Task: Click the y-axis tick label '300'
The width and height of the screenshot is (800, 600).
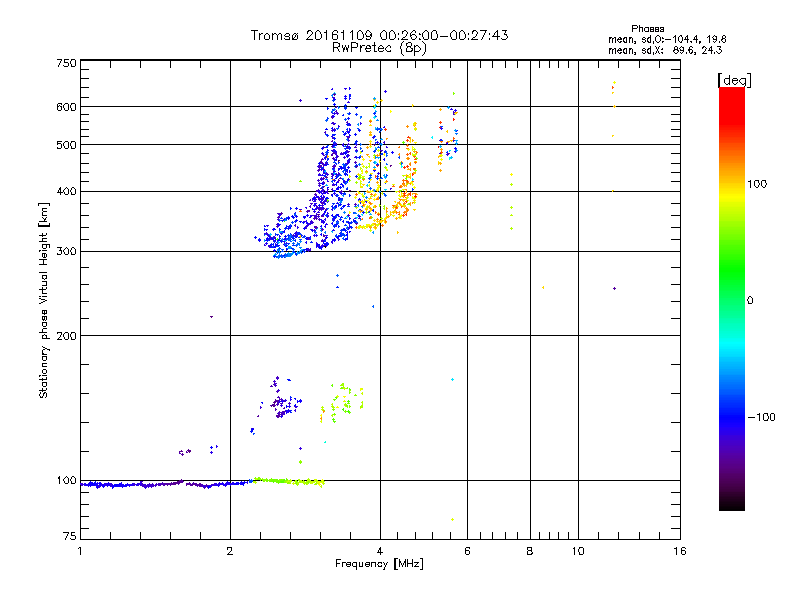Action: point(66,252)
